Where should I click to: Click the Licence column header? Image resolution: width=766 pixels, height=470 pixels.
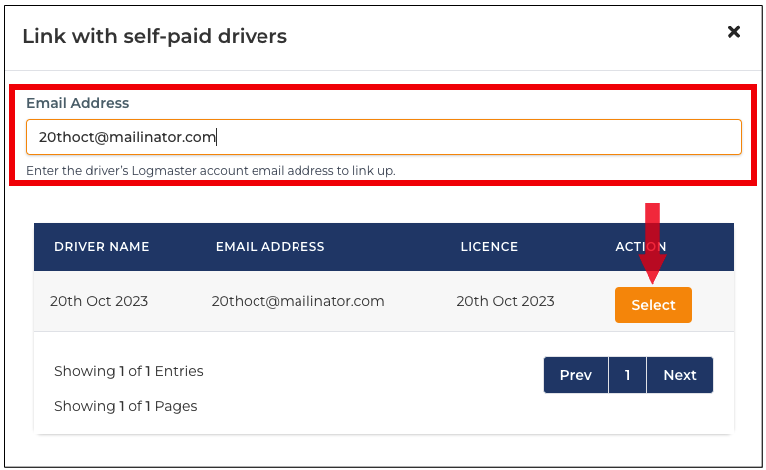click(x=489, y=247)
